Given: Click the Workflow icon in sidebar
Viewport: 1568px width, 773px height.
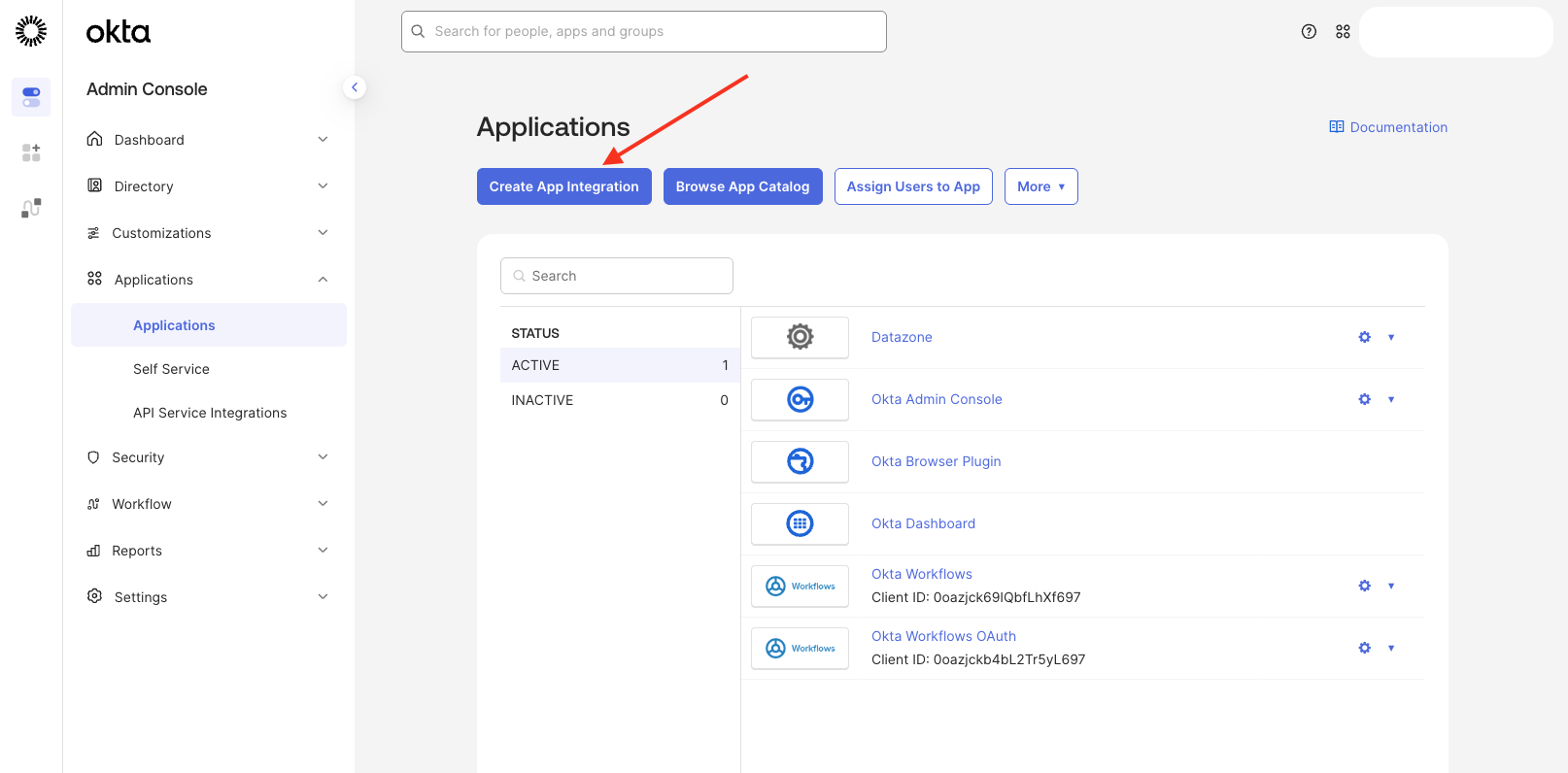Looking at the screenshot, I should pos(93,504).
